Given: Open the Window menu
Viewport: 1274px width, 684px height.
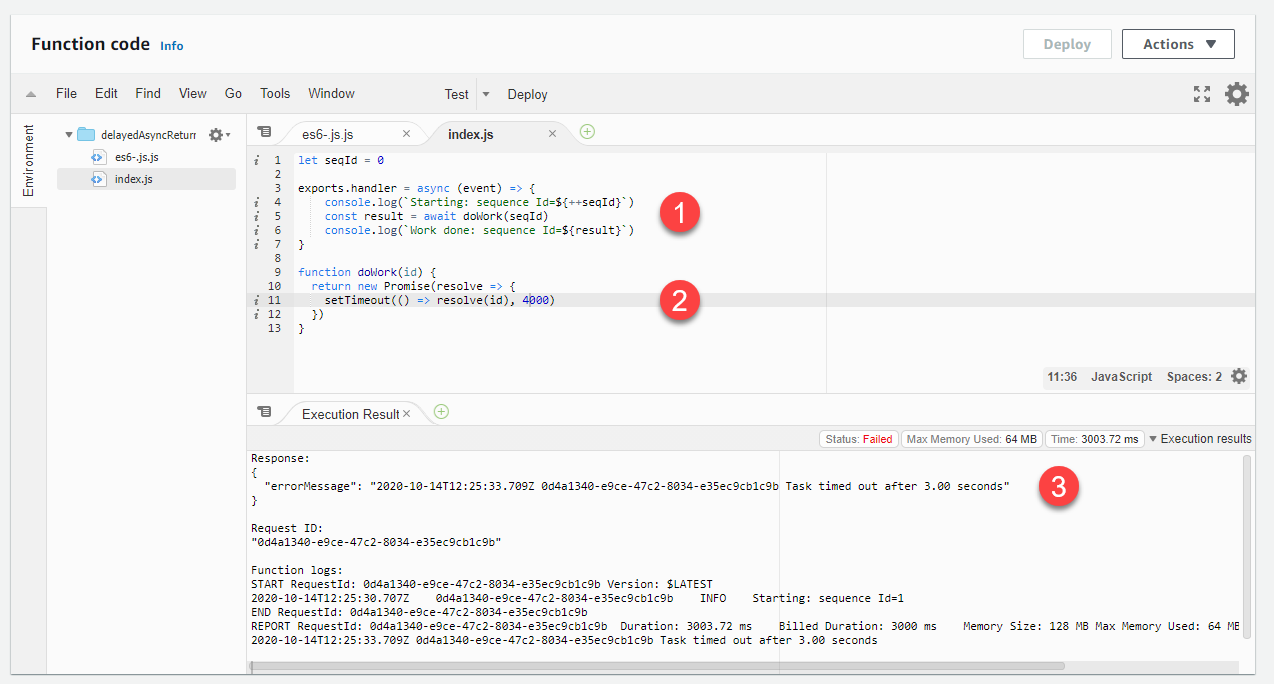Looking at the screenshot, I should pos(331,93).
